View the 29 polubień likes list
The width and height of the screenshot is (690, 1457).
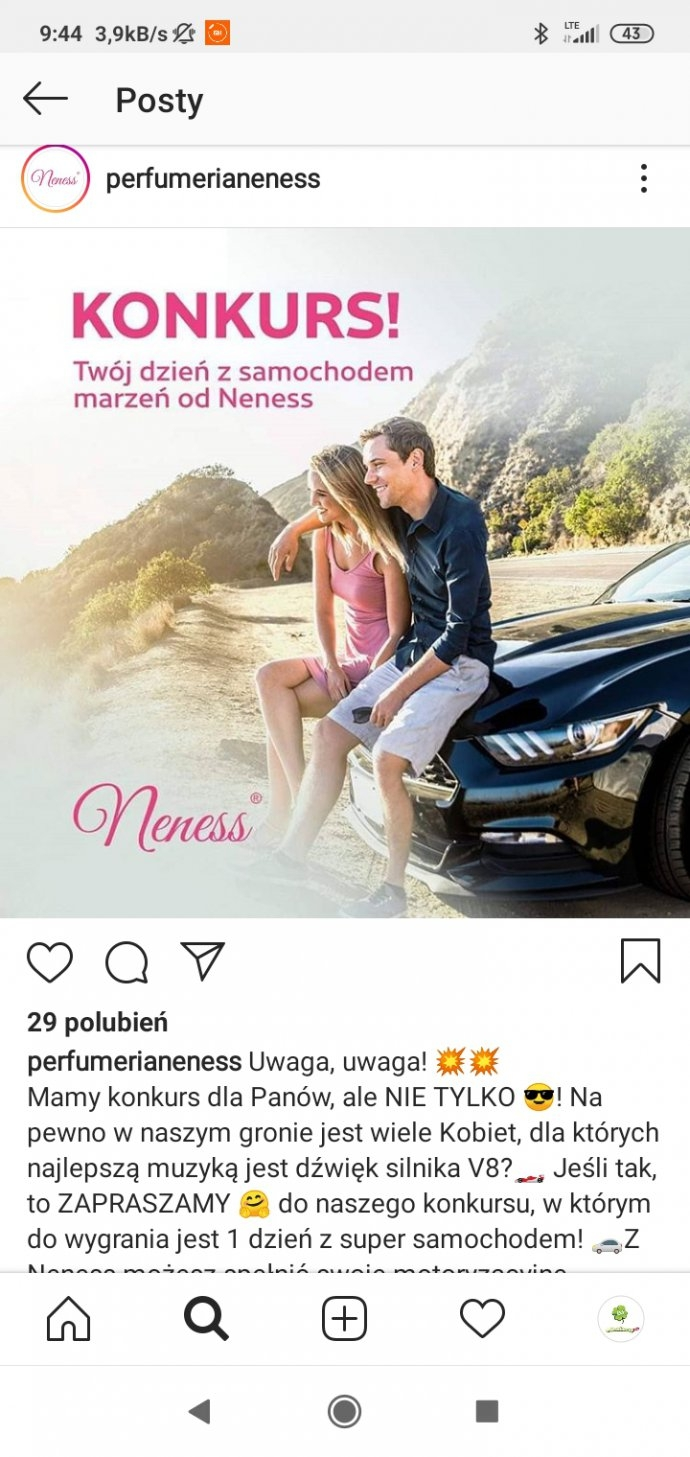[98, 1022]
